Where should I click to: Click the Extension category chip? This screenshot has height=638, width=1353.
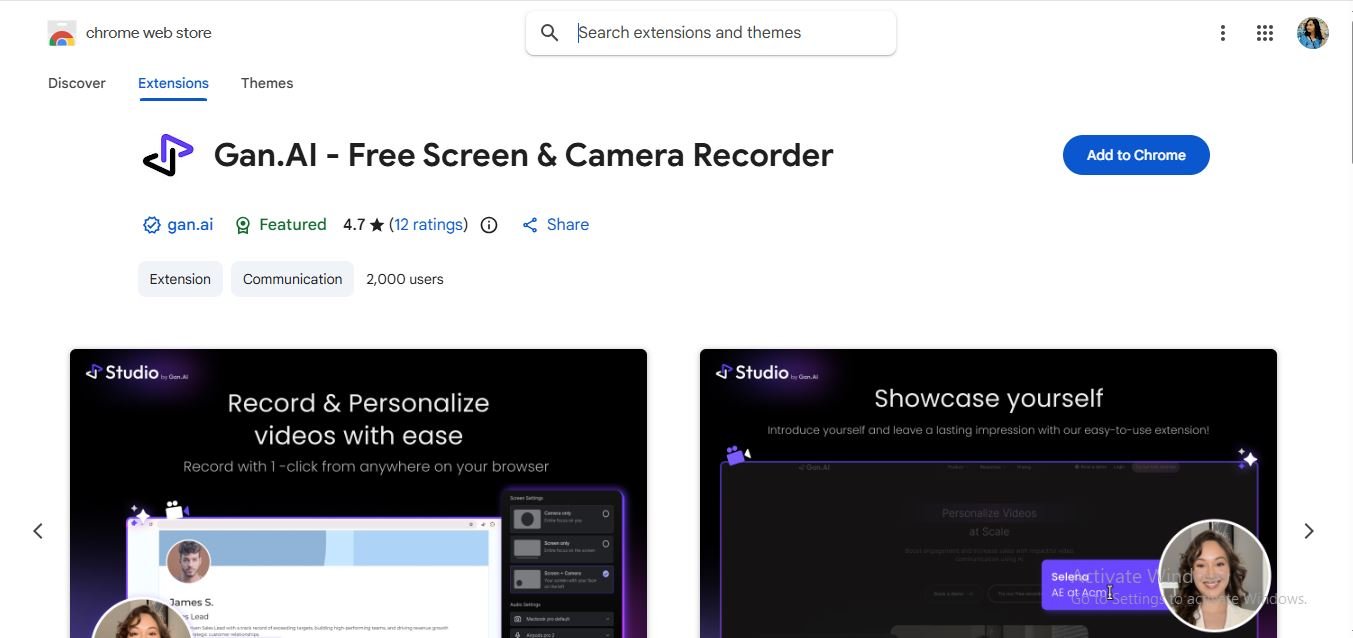click(180, 279)
